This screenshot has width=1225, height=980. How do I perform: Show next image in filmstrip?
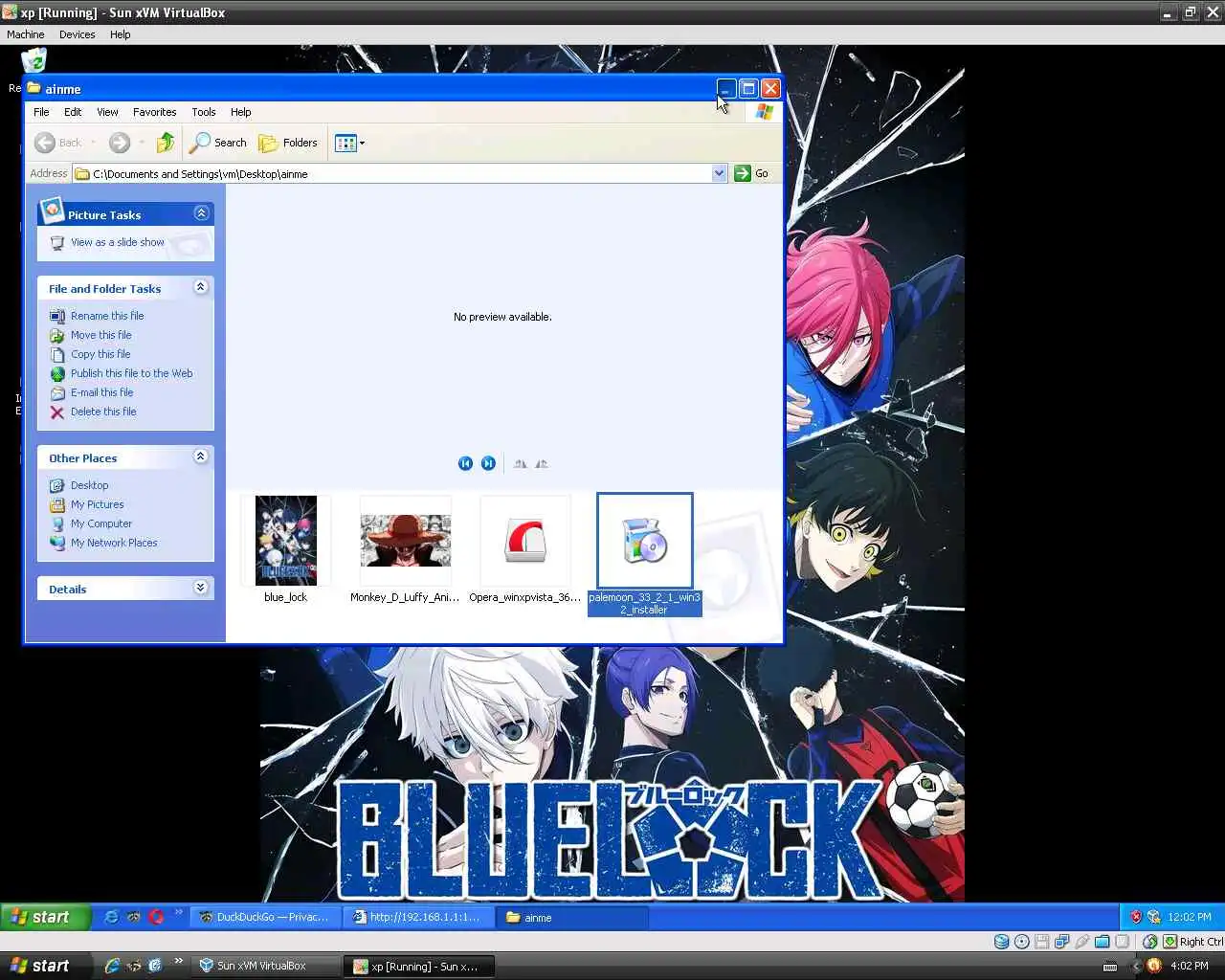[x=488, y=463]
